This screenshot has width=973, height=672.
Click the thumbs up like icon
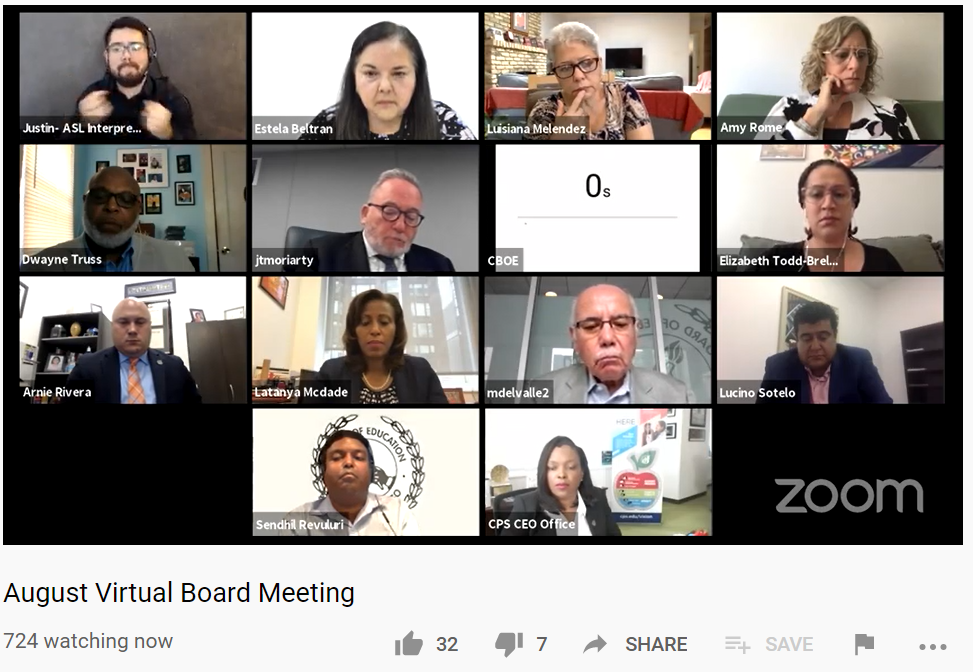click(408, 644)
